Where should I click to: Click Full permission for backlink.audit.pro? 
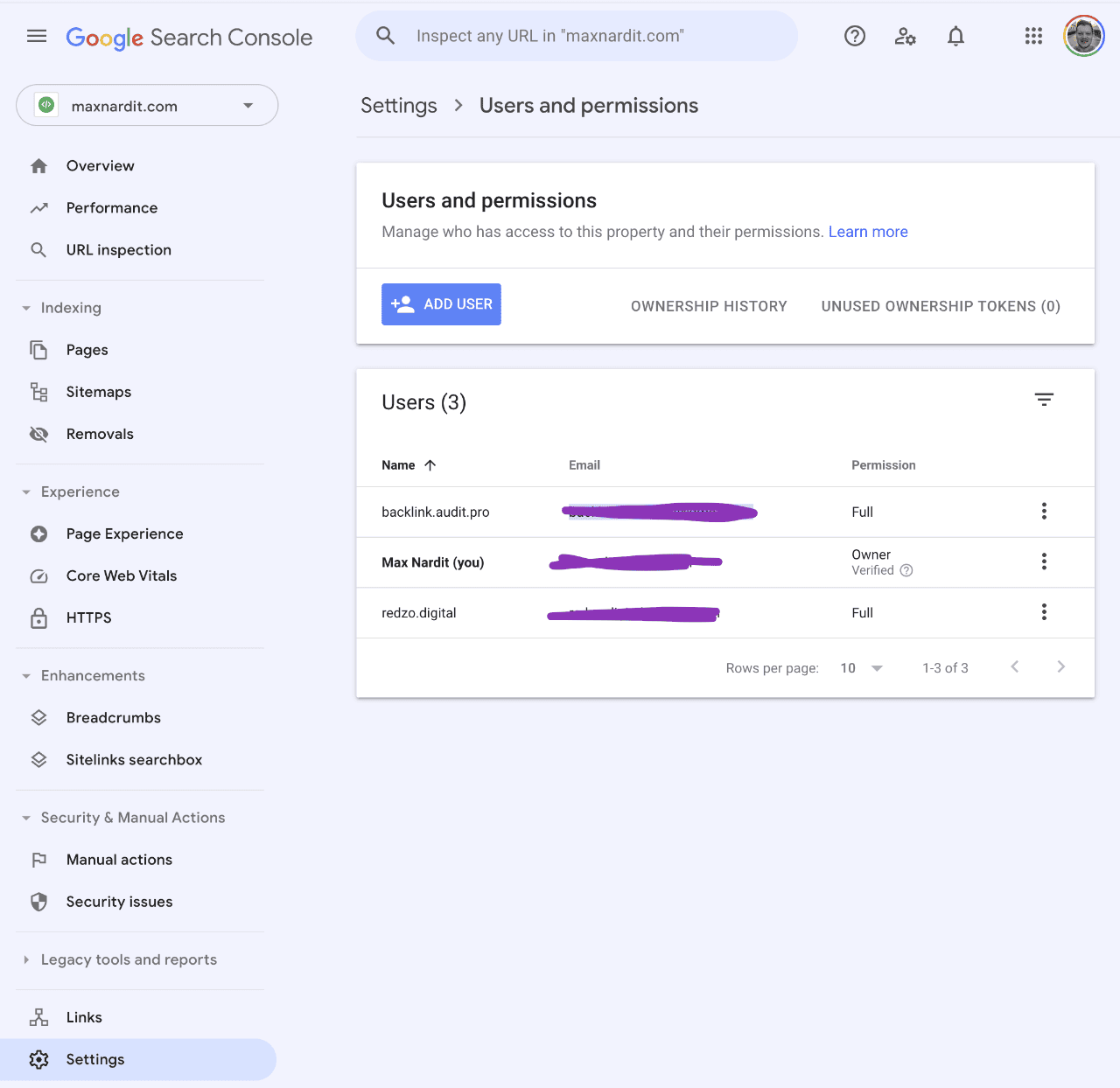coord(863,513)
